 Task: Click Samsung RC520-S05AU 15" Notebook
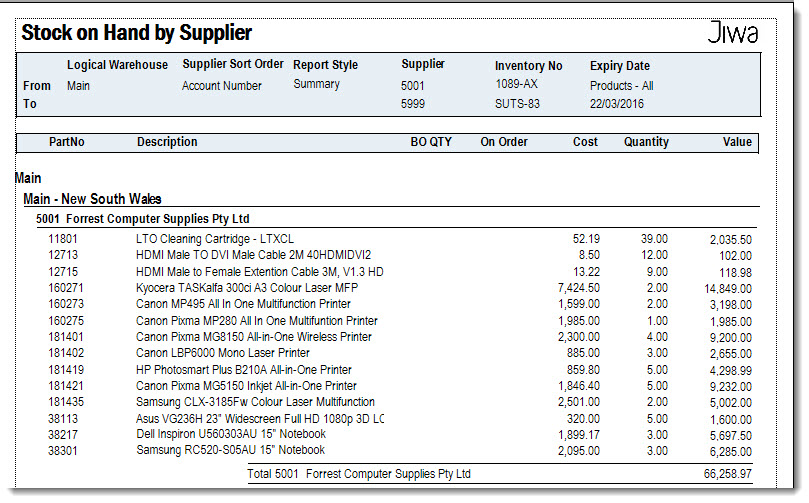(231, 450)
